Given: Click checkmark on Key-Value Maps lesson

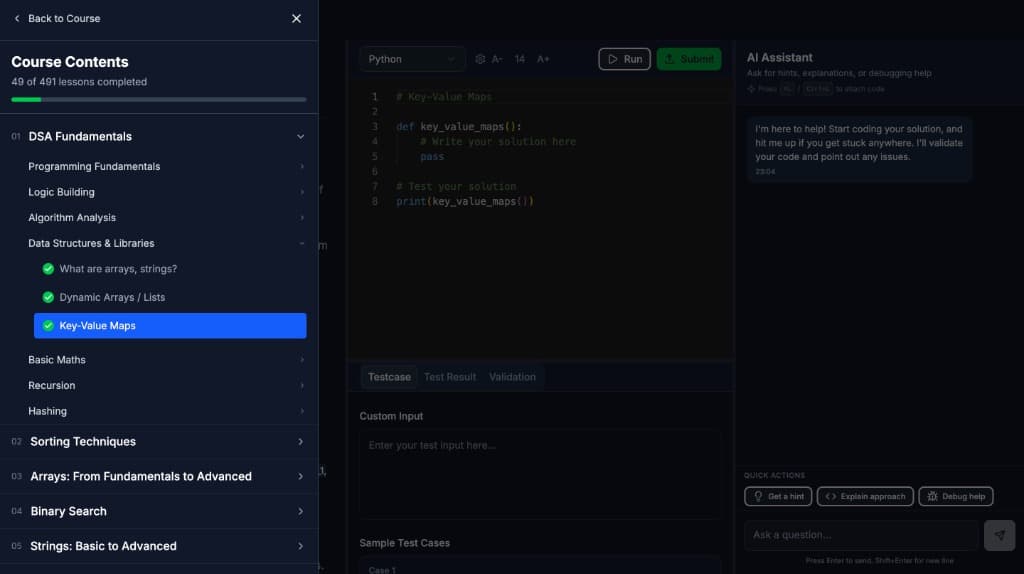Looking at the screenshot, I should (48, 326).
